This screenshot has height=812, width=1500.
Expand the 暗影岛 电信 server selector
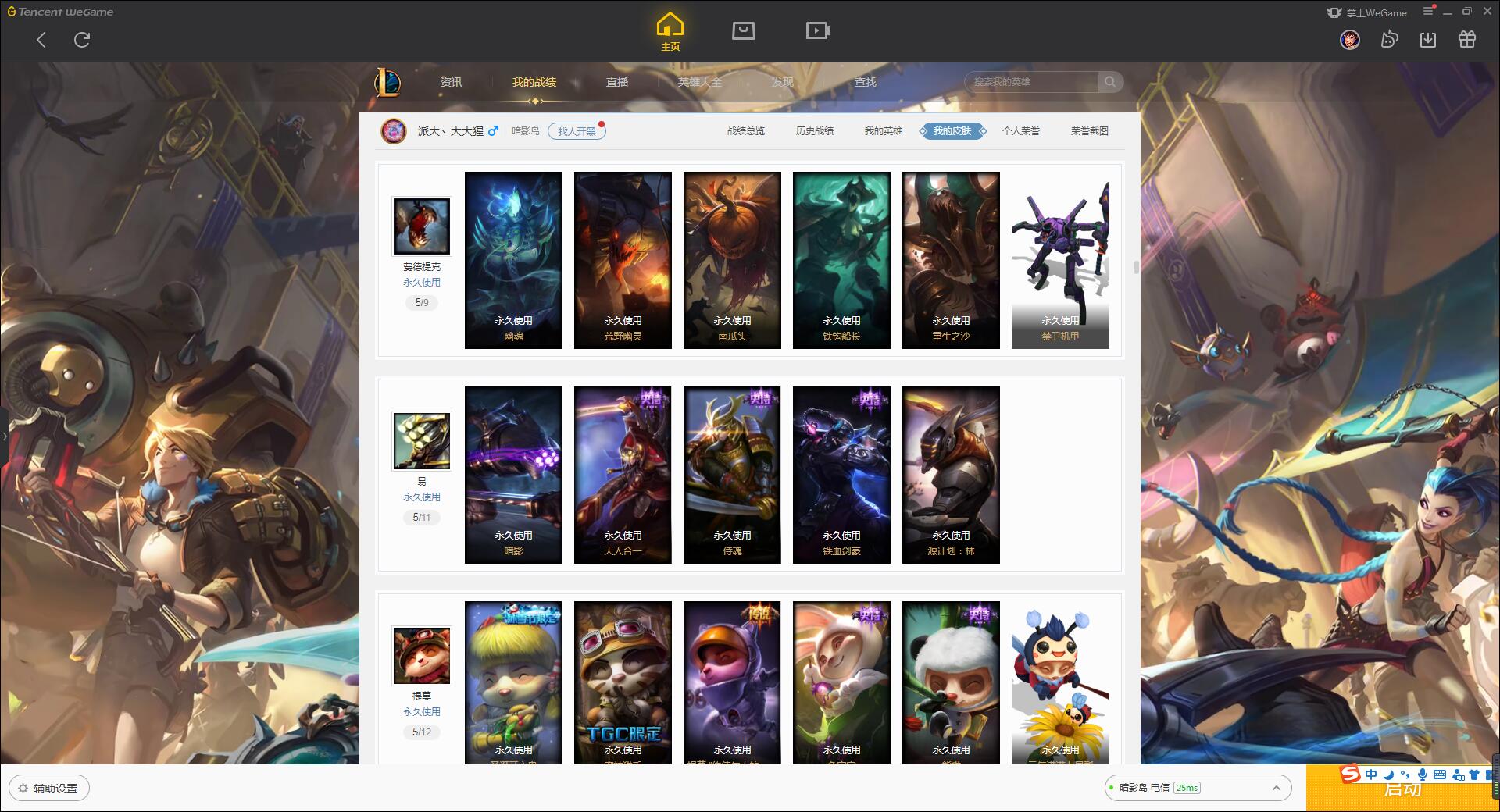click(x=1198, y=788)
